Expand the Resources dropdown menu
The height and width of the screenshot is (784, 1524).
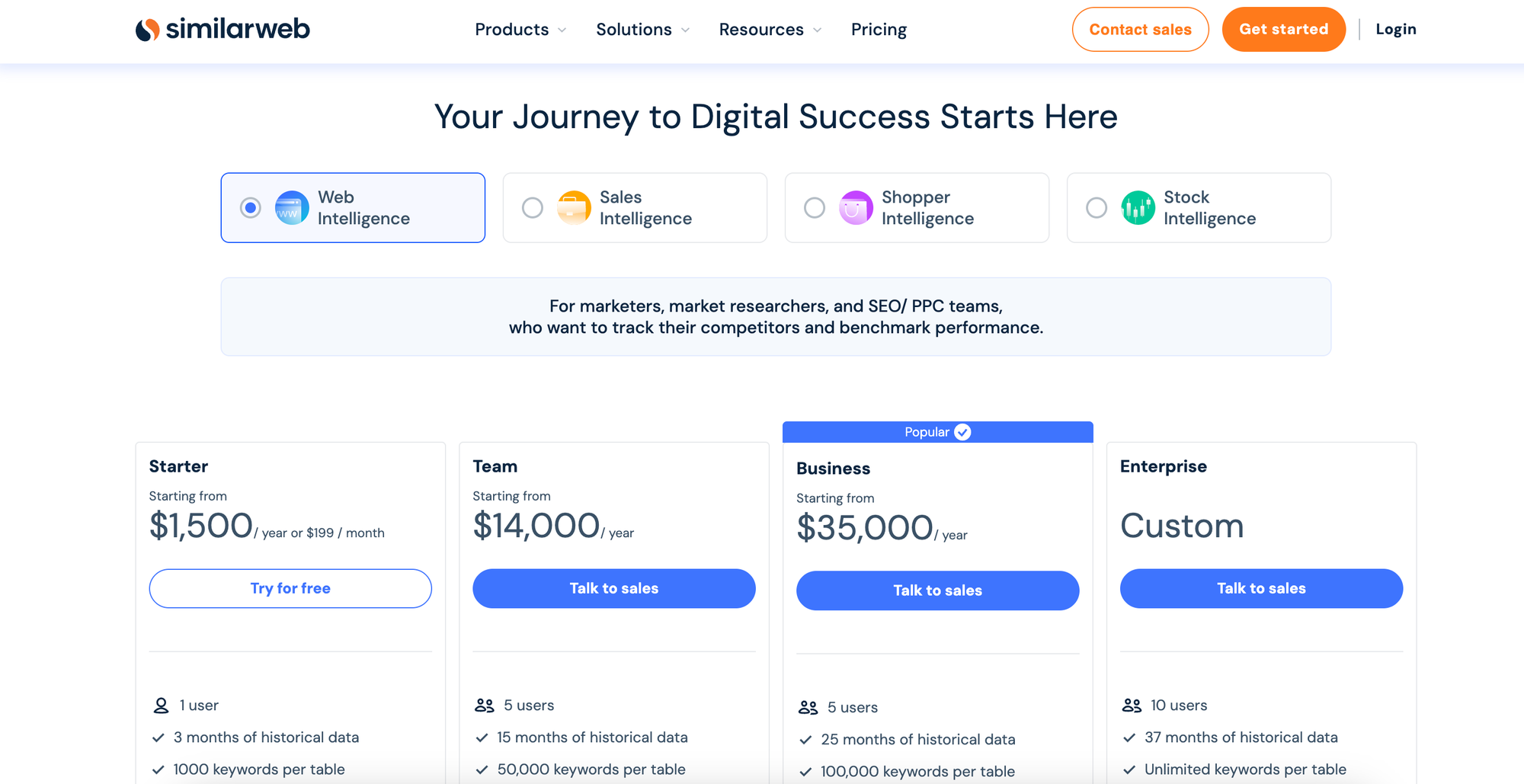point(770,30)
